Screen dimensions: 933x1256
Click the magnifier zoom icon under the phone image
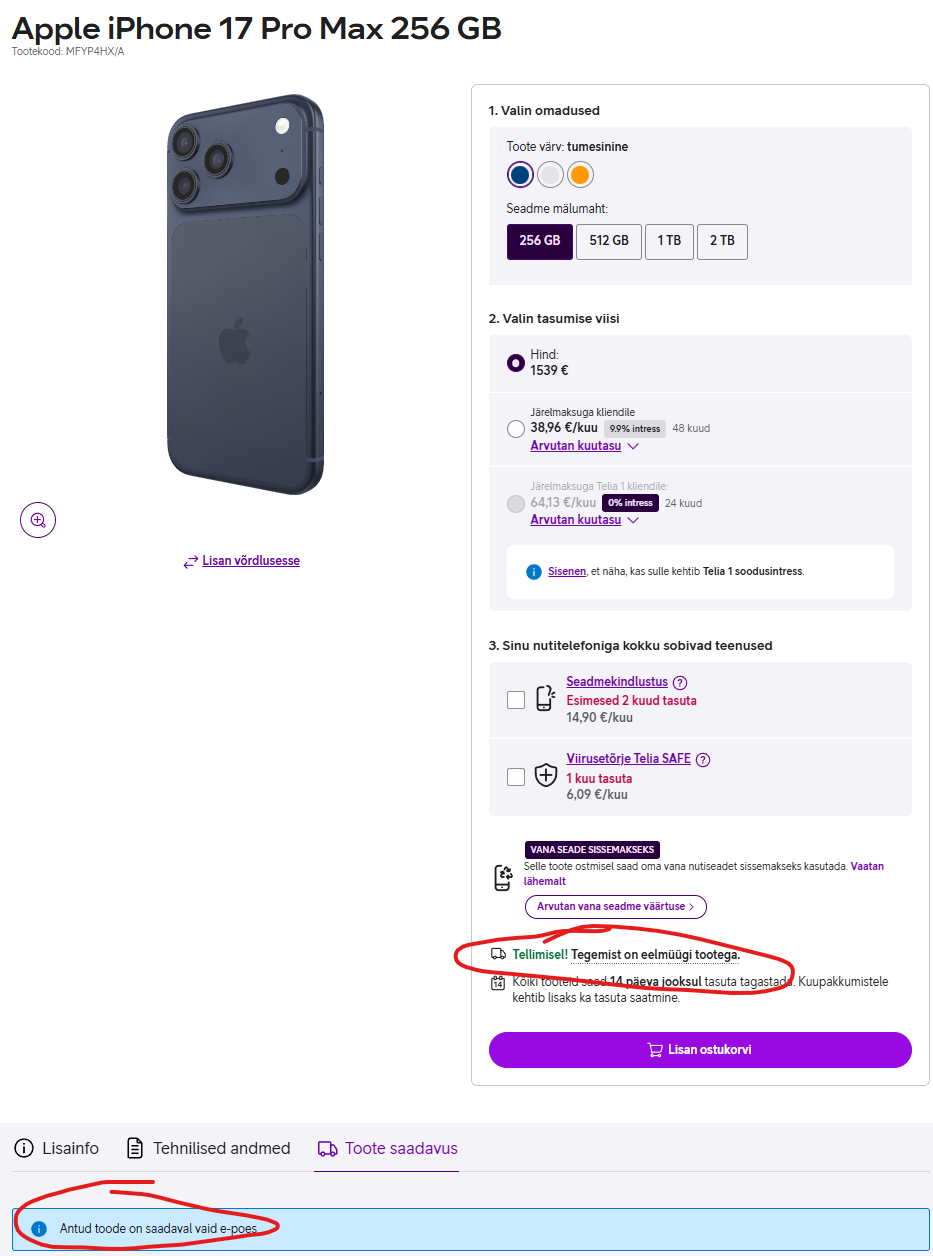click(x=38, y=520)
